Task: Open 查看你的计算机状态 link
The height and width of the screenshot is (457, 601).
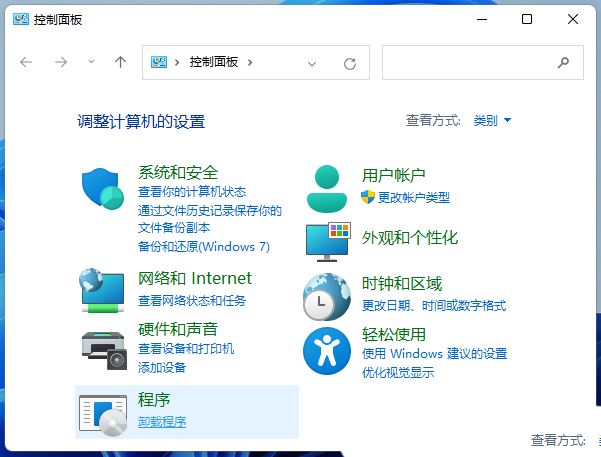Action: (192, 191)
